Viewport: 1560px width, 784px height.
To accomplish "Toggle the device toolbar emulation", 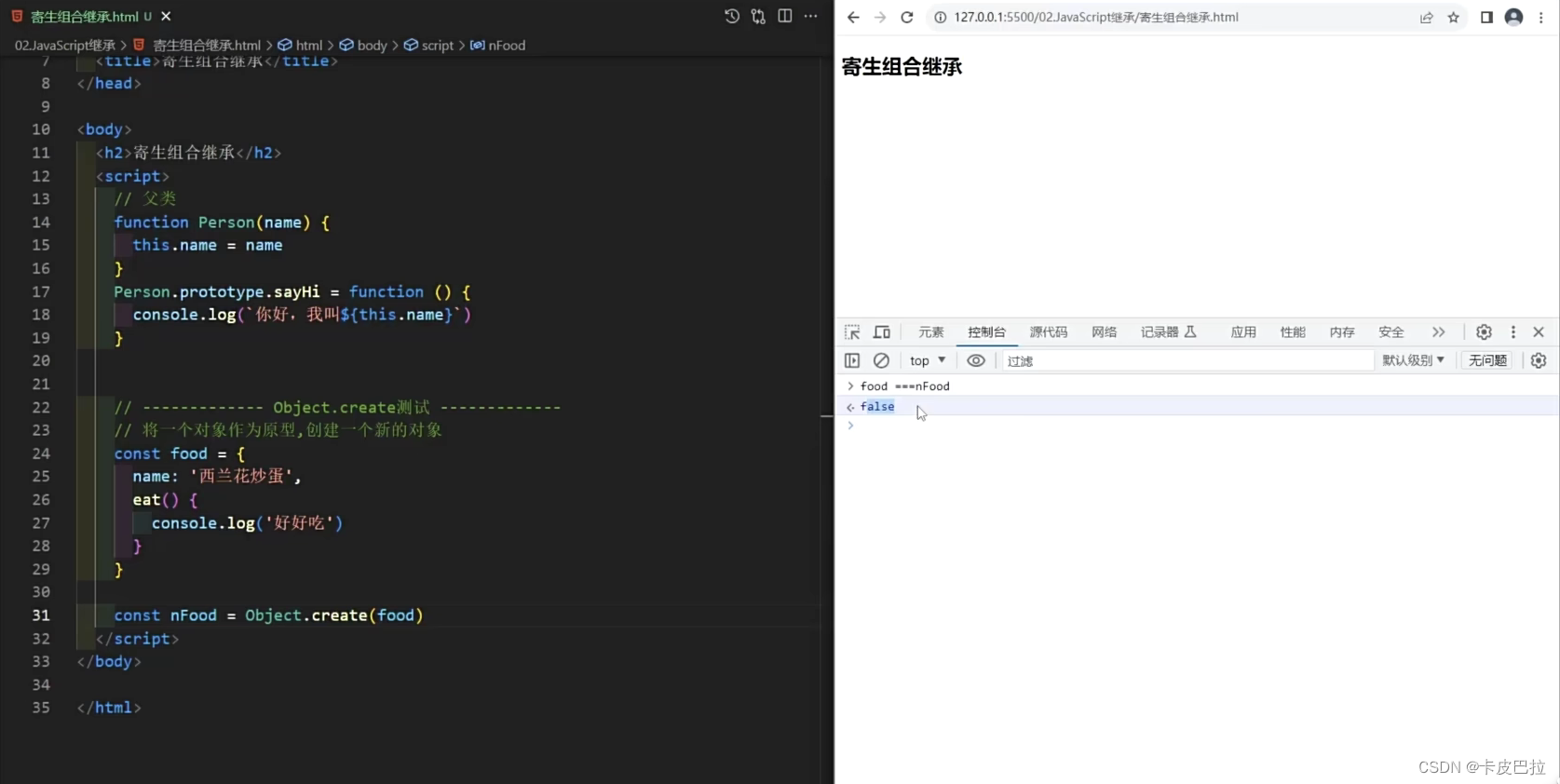I will [882, 332].
